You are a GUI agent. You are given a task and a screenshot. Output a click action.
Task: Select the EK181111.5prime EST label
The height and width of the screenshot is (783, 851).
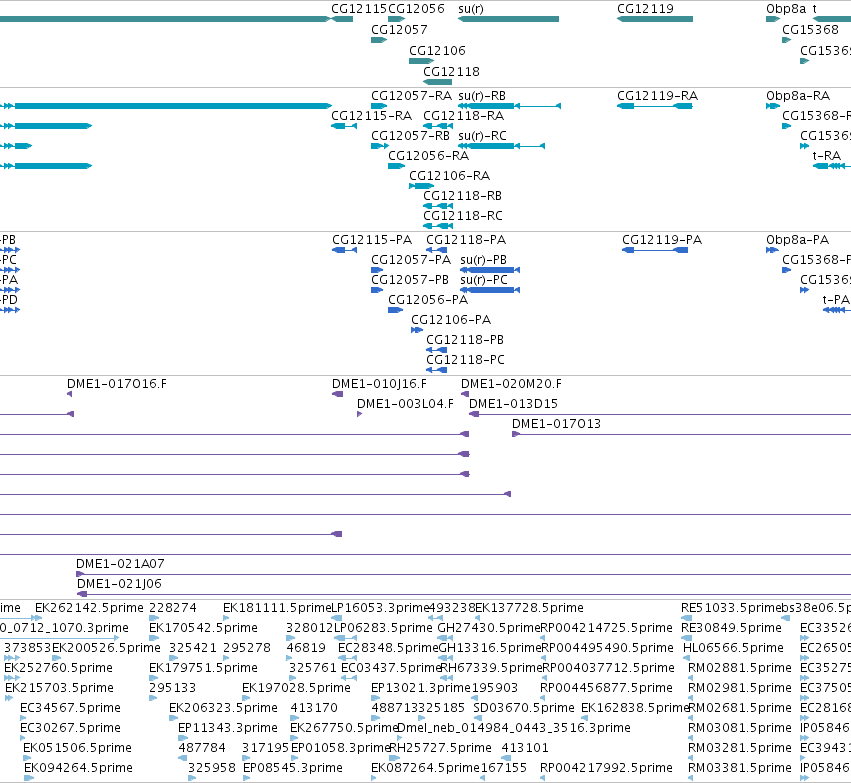[277, 608]
